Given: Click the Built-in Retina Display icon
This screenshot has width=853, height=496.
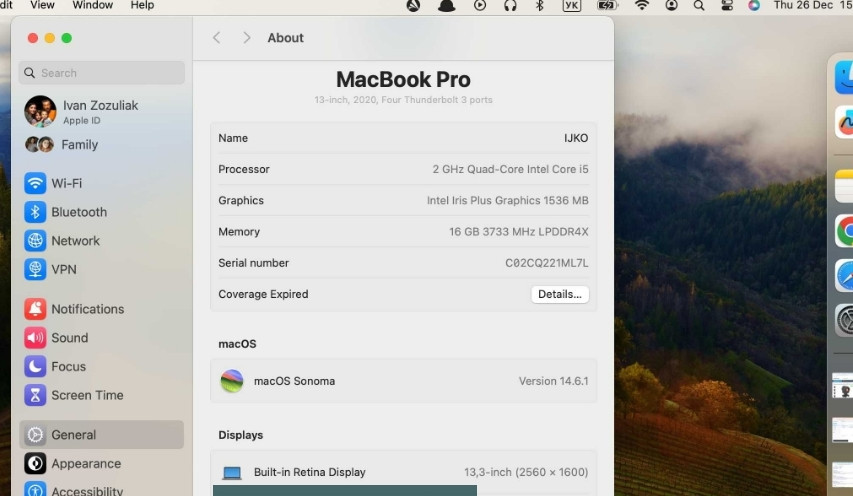Looking at the screenshot, I should 232,473.
